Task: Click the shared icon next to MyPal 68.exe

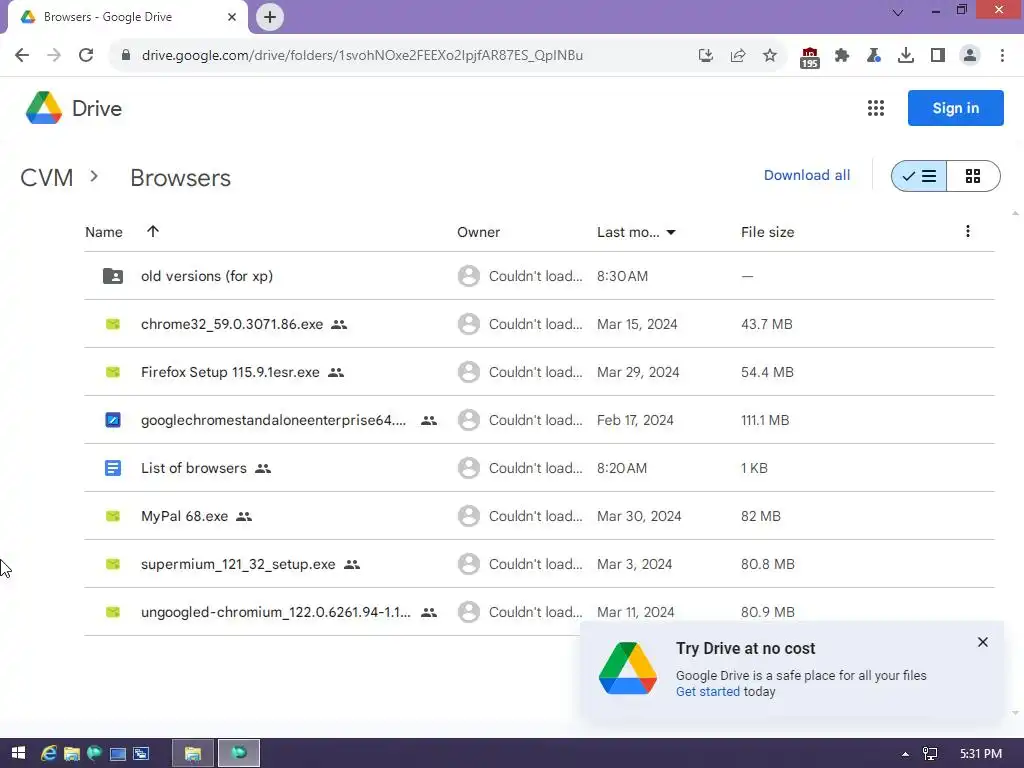Action: [x=244, y=517]
